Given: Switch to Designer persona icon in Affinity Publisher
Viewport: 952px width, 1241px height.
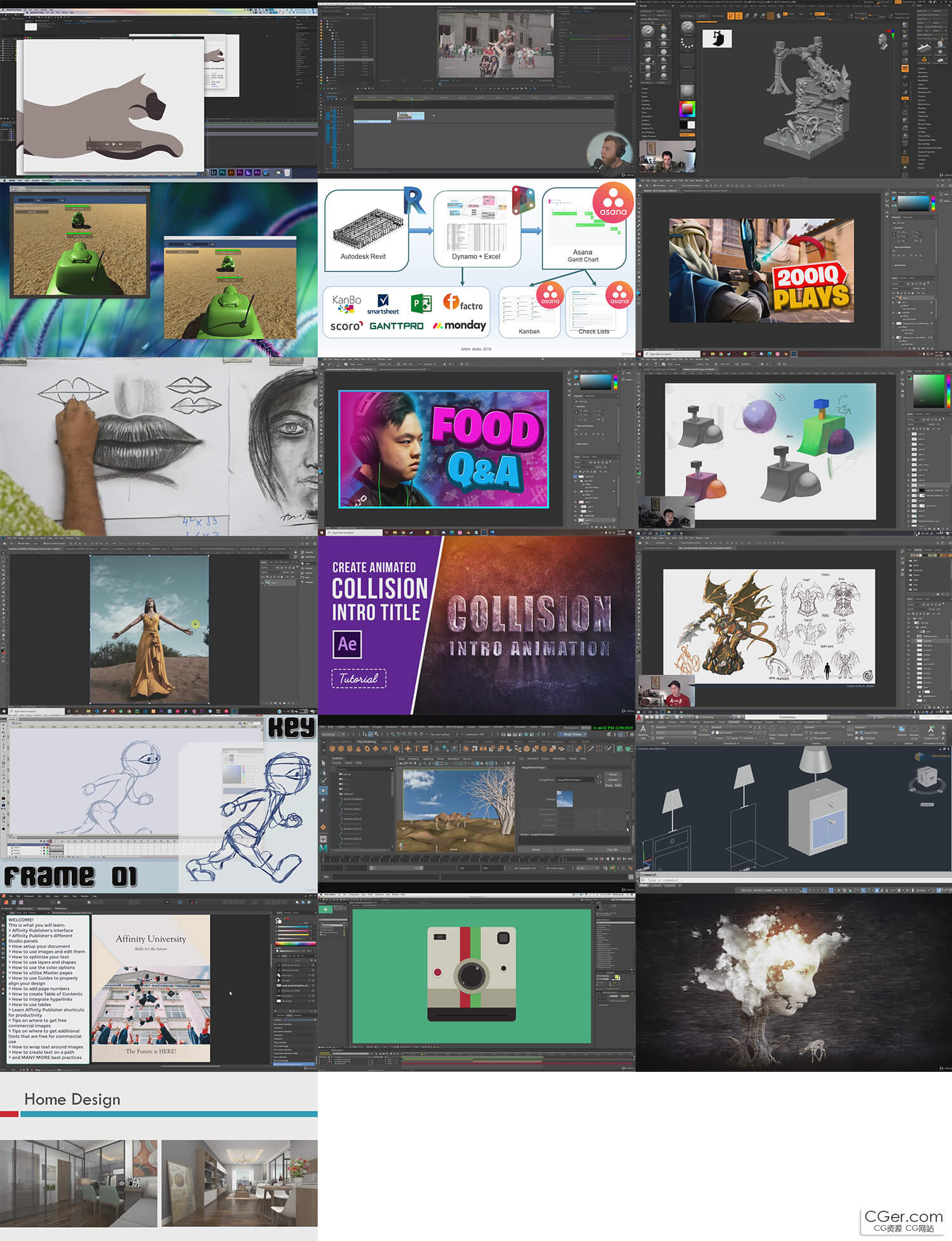Looking at the screenshot, I should click(x=13, y=902).
